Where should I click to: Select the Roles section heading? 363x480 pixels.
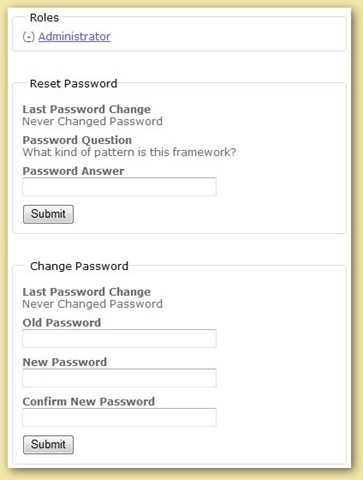tap(44, 17)
